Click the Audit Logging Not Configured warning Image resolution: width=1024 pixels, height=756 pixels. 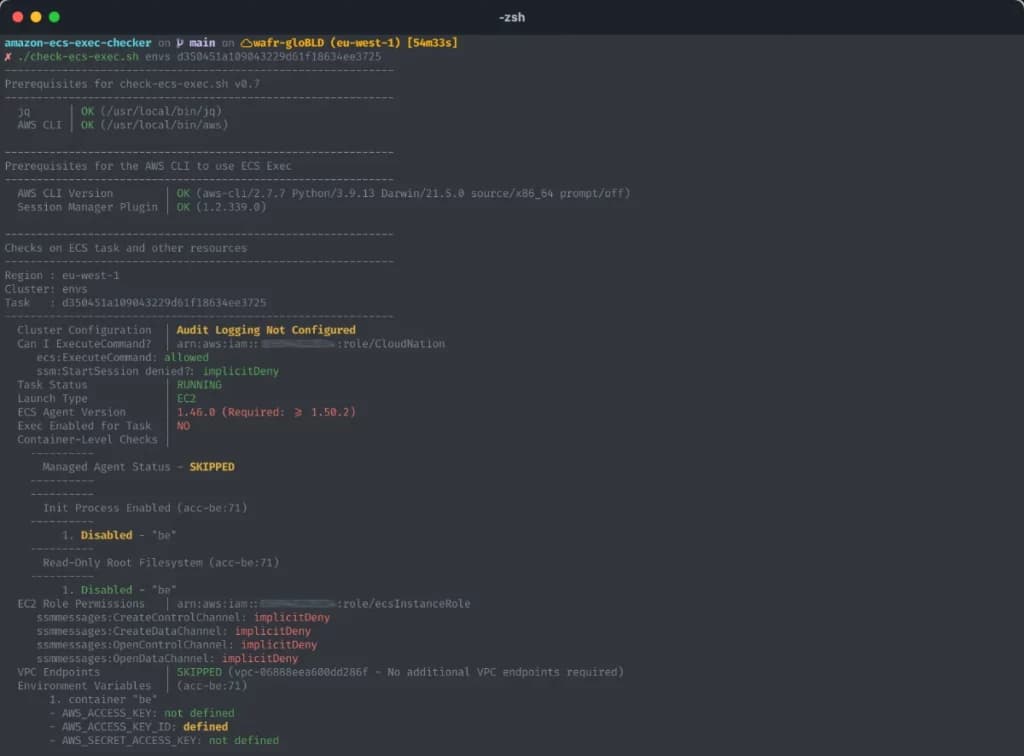[x=266, y=330]
